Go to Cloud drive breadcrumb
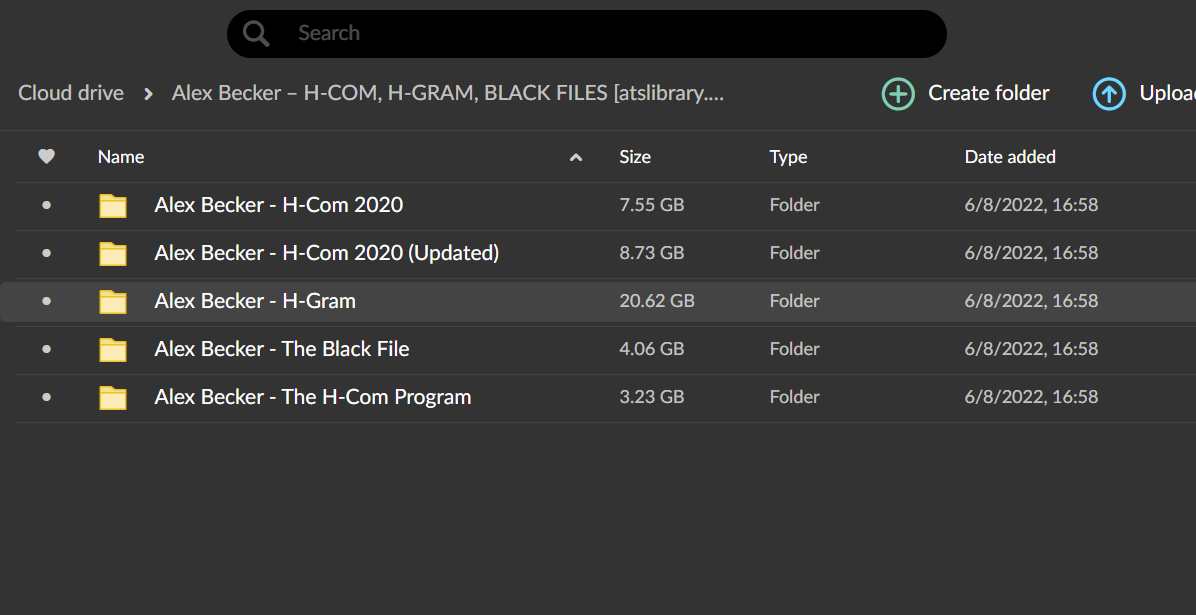 click(71, 93)
